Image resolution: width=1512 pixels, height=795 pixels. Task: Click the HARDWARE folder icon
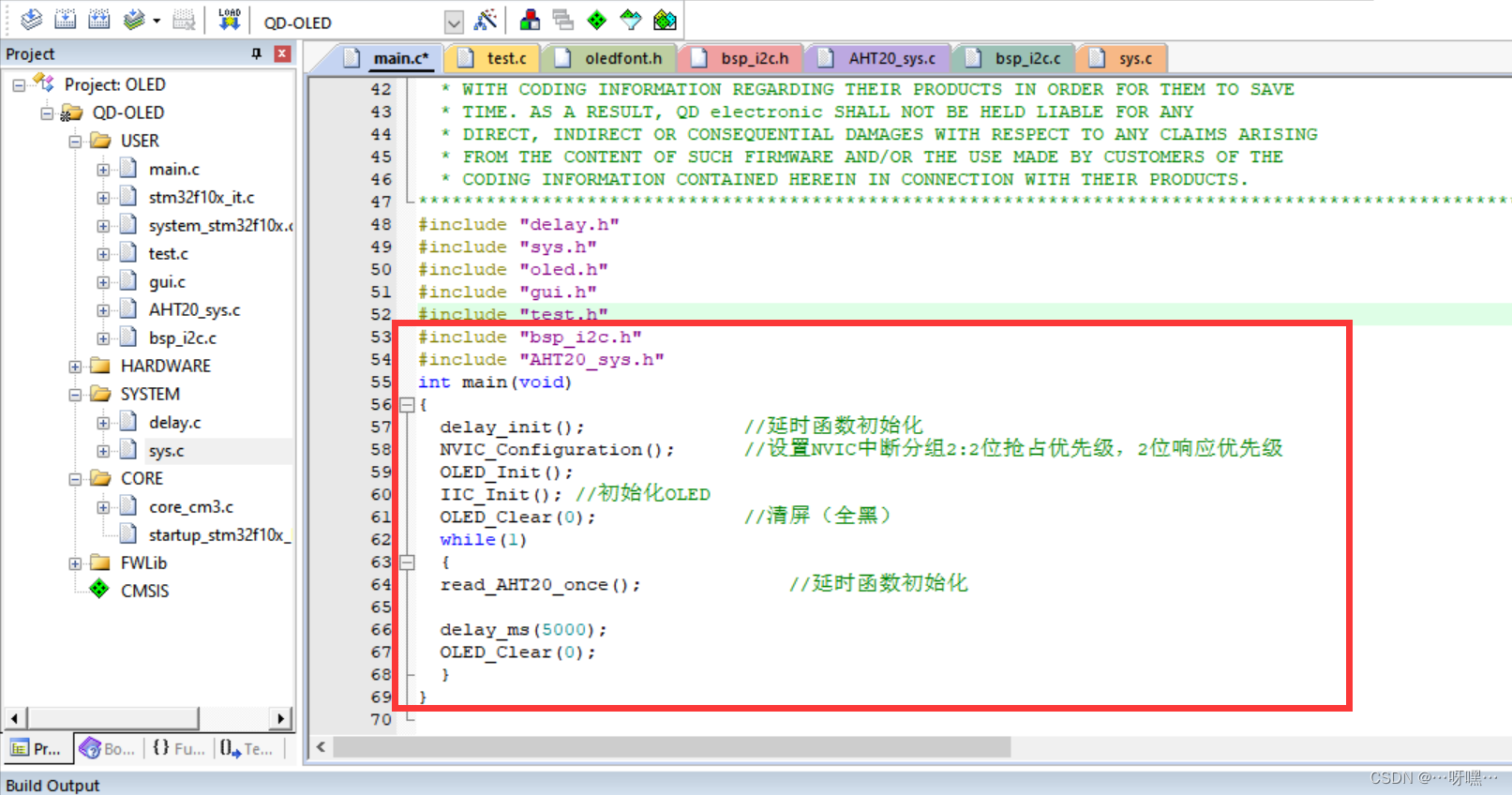point(100,366)
